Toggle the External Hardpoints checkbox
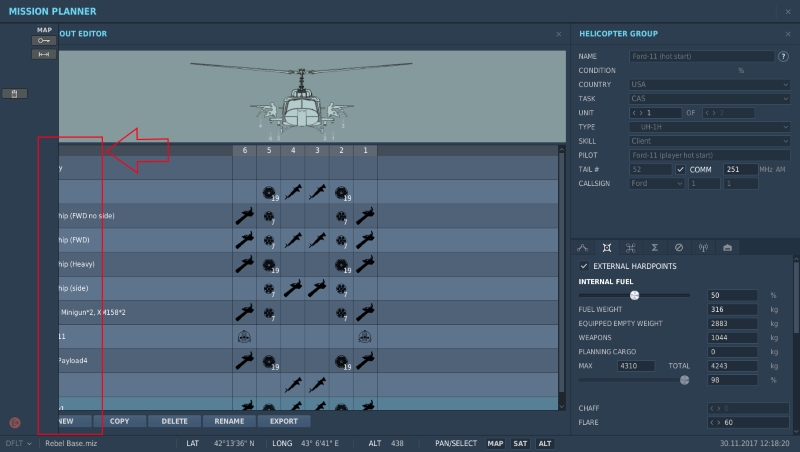This screenshot has height=452, width=800. pyautogui.click(x=584, y=266)
